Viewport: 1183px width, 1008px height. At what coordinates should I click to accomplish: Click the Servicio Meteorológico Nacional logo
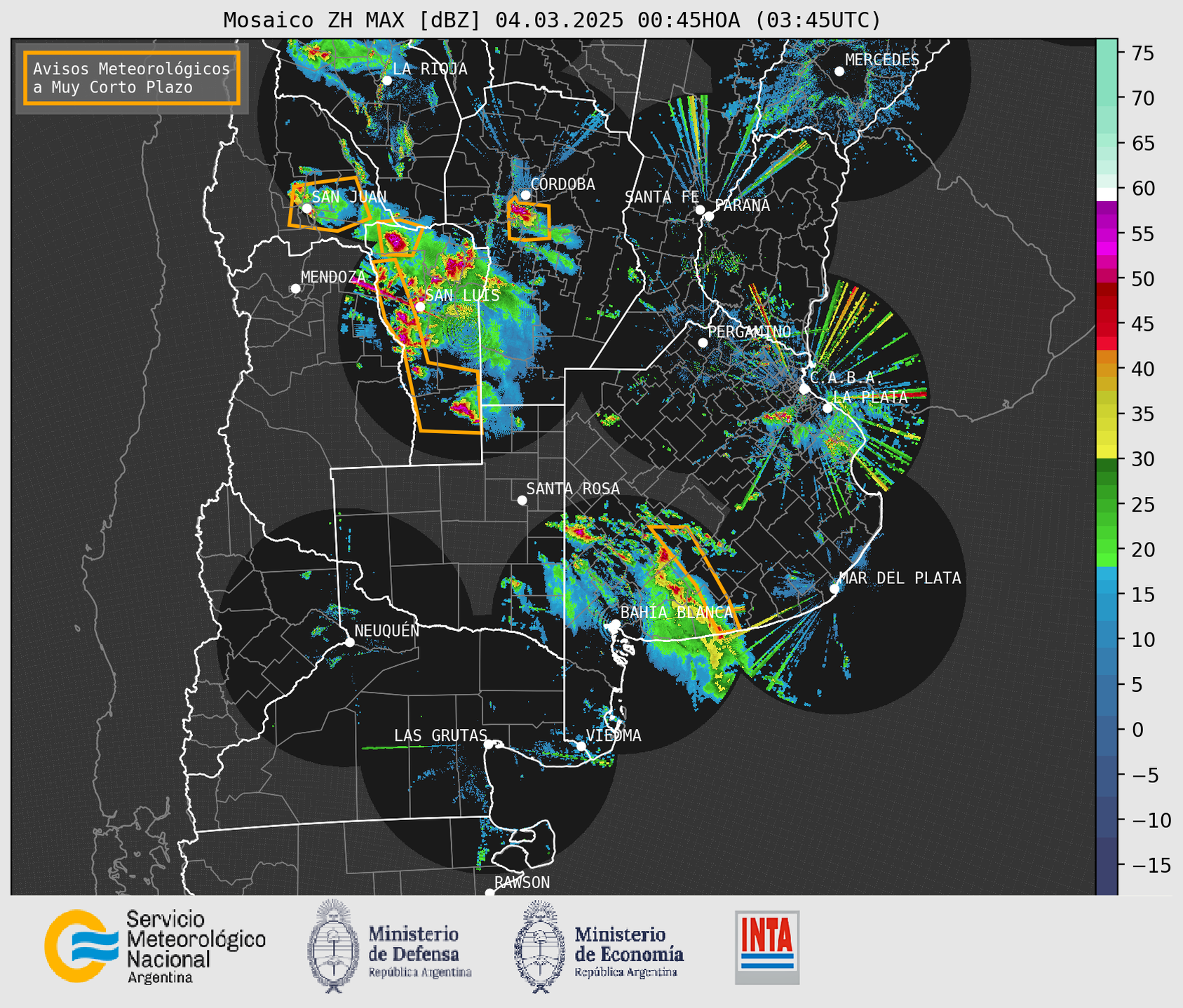(155, 946)
